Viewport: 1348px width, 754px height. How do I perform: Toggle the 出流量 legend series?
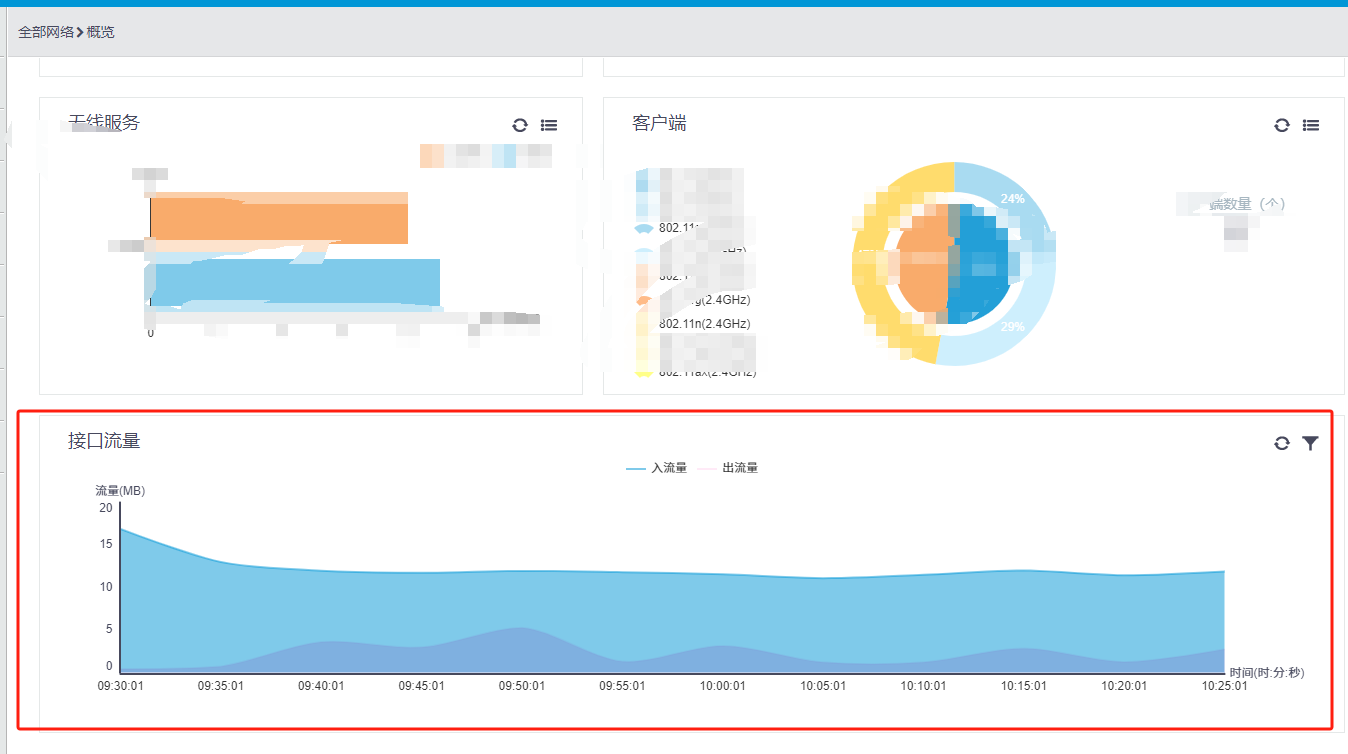[x=728, y=468]
